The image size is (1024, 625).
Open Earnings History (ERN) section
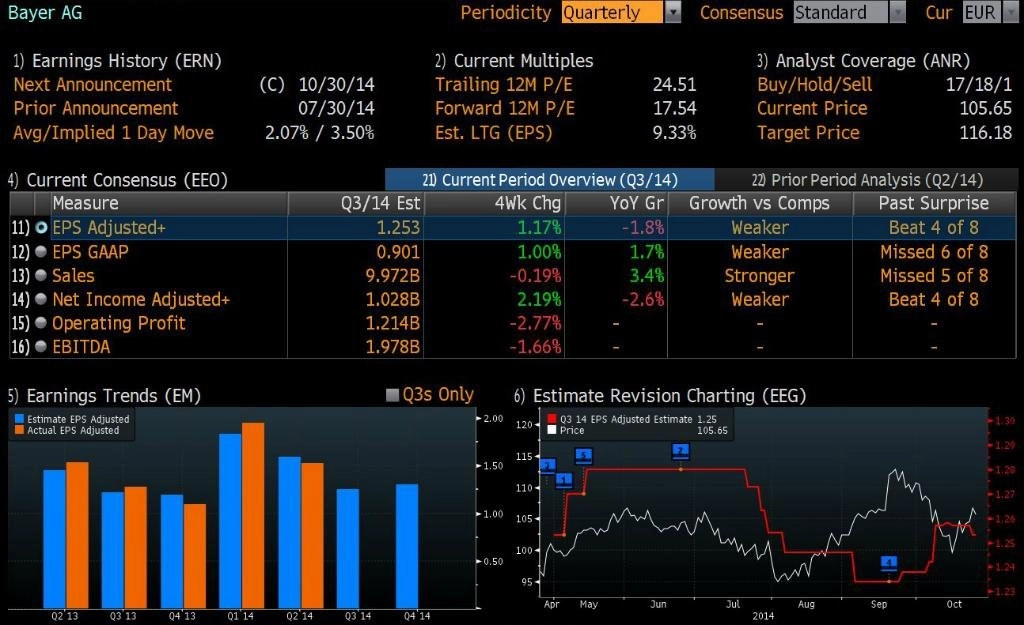click(x=118, y=61)
